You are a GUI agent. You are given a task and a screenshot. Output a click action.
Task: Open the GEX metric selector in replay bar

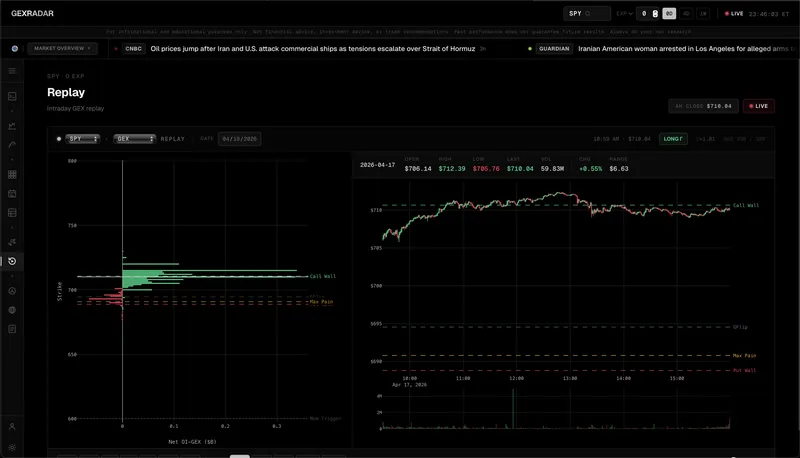134,139
